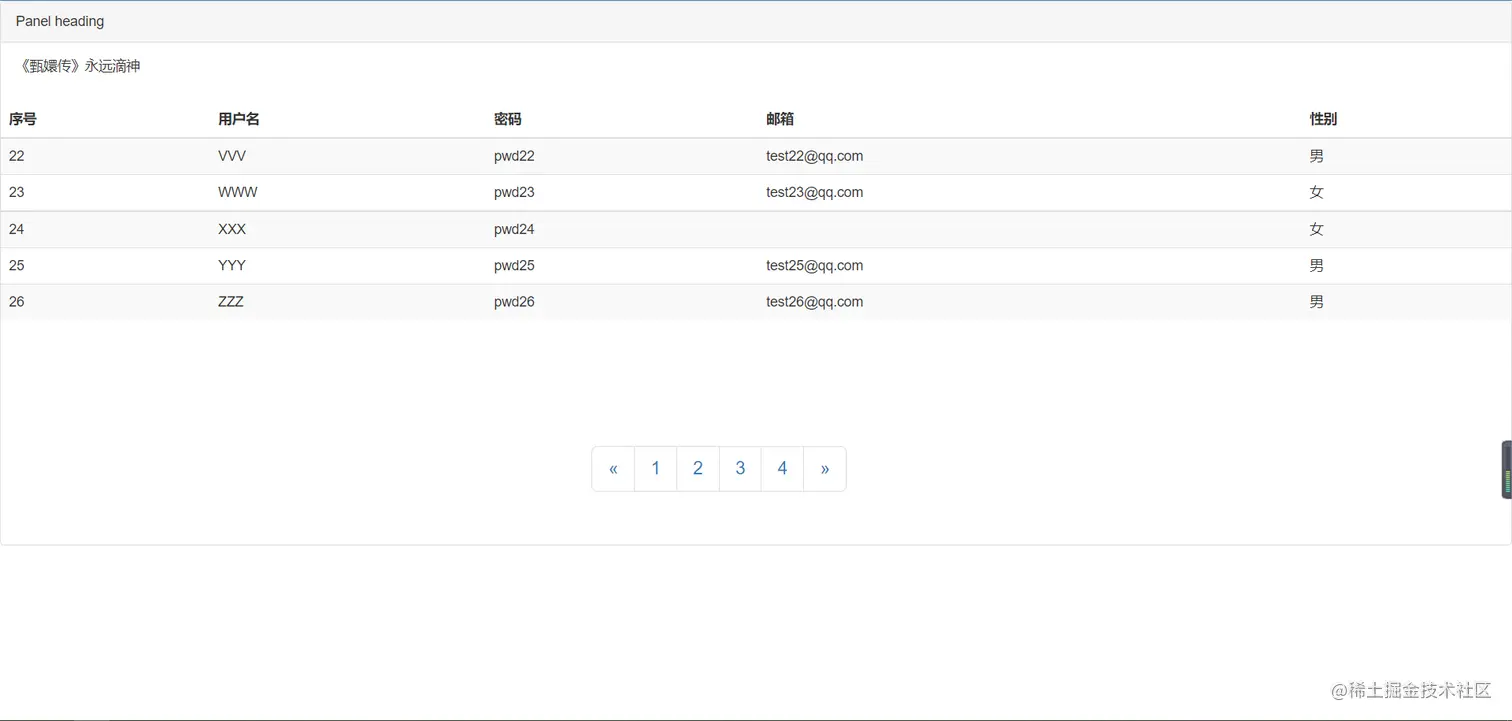Click the 密码 column header
This screenshot has width=1512, height=721.
(508, 119)
